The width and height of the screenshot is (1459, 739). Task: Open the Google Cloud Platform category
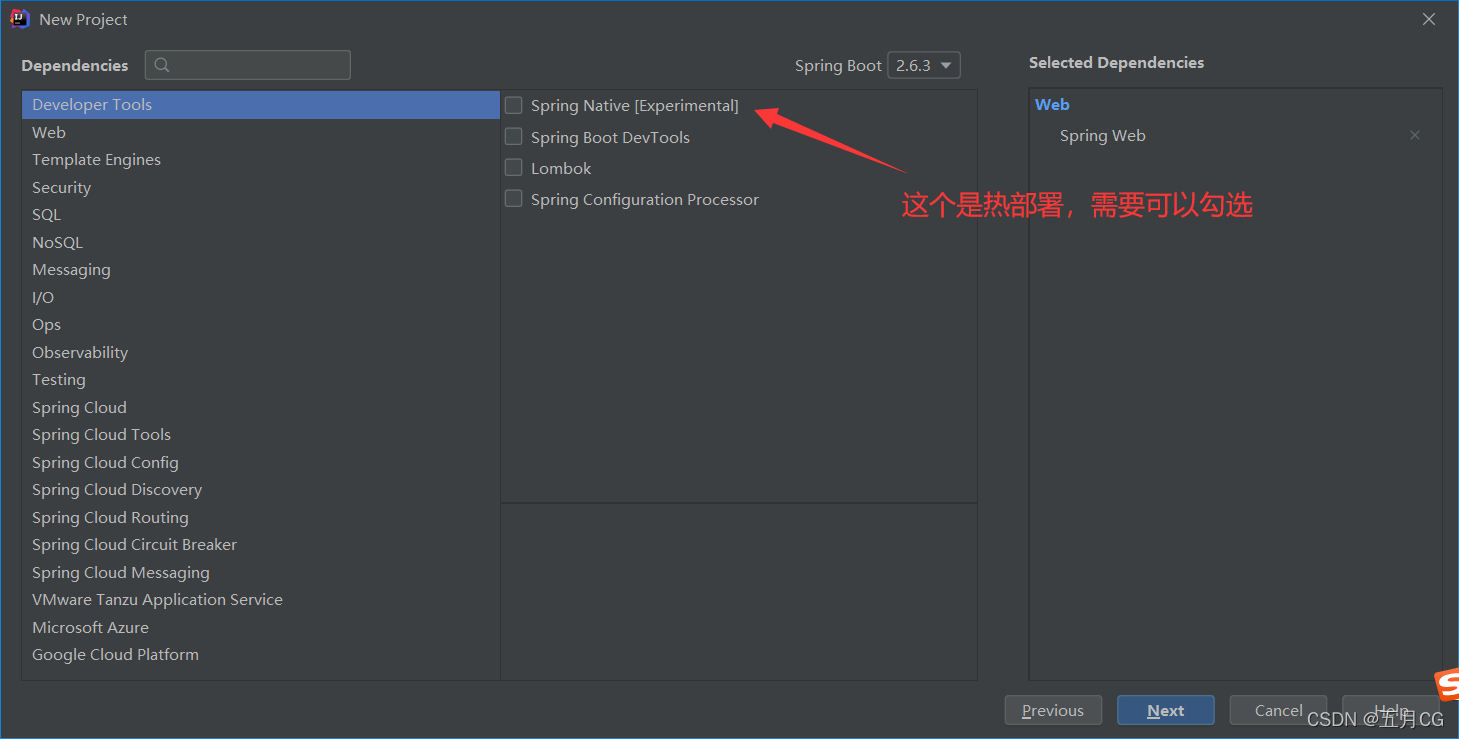(x=261, y=655)
